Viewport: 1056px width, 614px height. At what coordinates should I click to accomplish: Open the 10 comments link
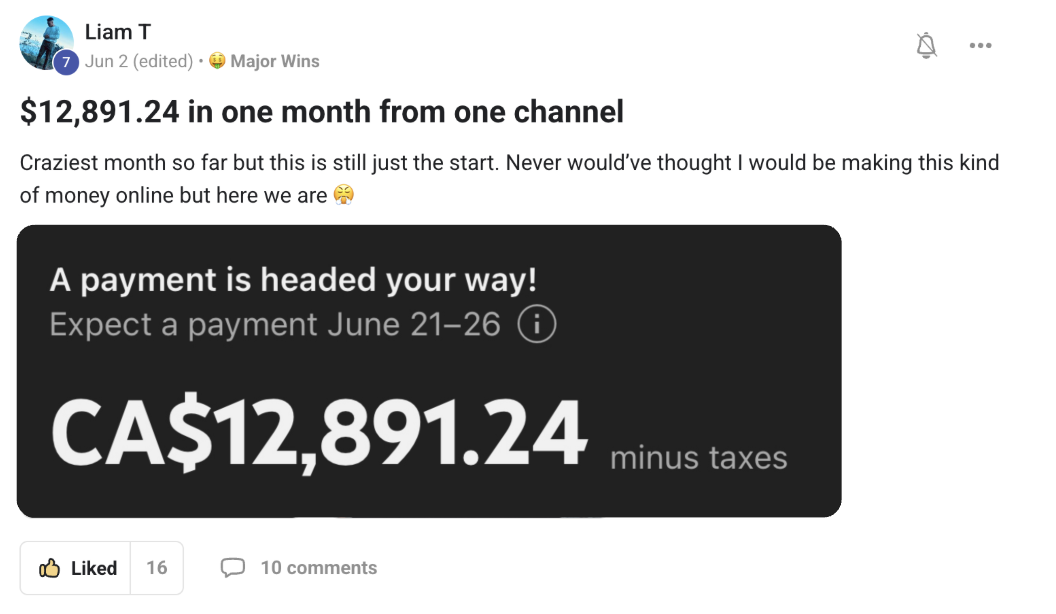coord(318,568)
